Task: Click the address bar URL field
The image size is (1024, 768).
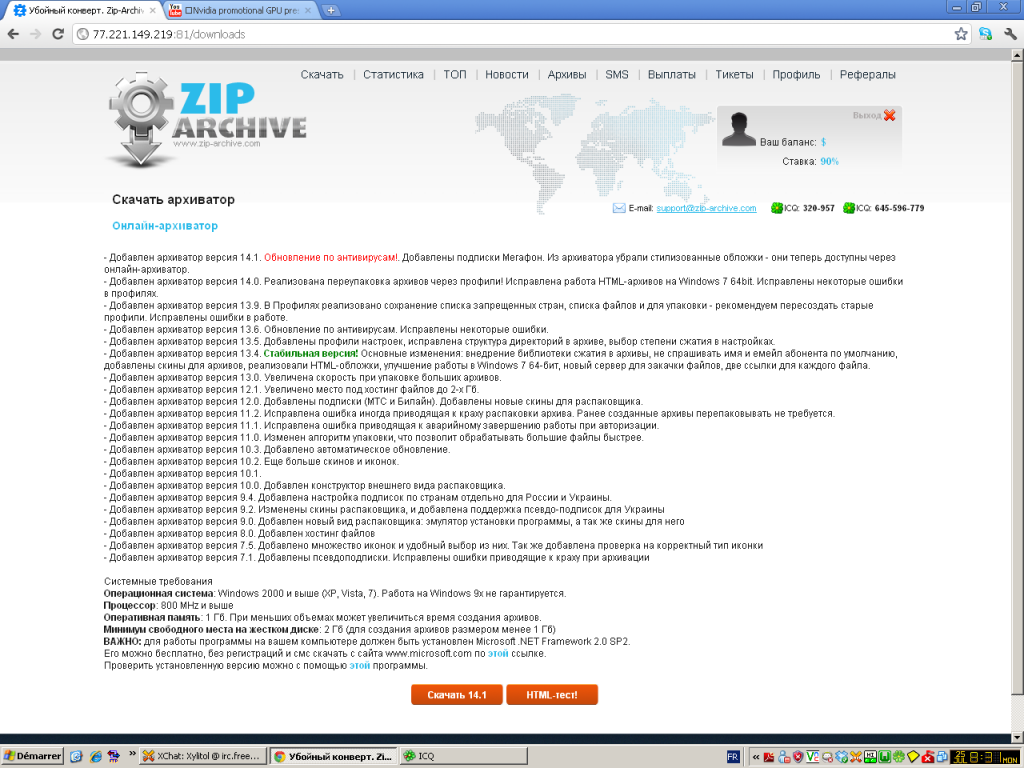Action: click(513, 34)
